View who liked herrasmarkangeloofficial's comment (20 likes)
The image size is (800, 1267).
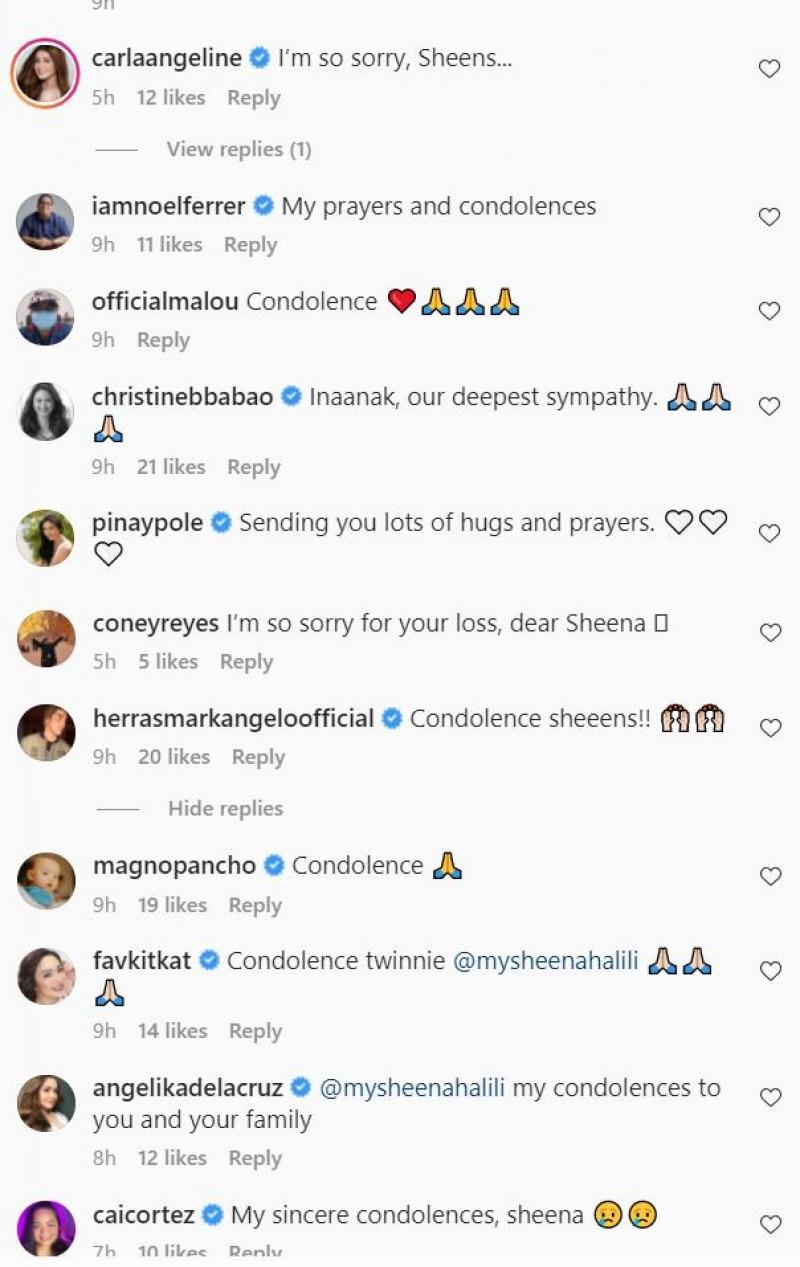[x=174, y=757]
